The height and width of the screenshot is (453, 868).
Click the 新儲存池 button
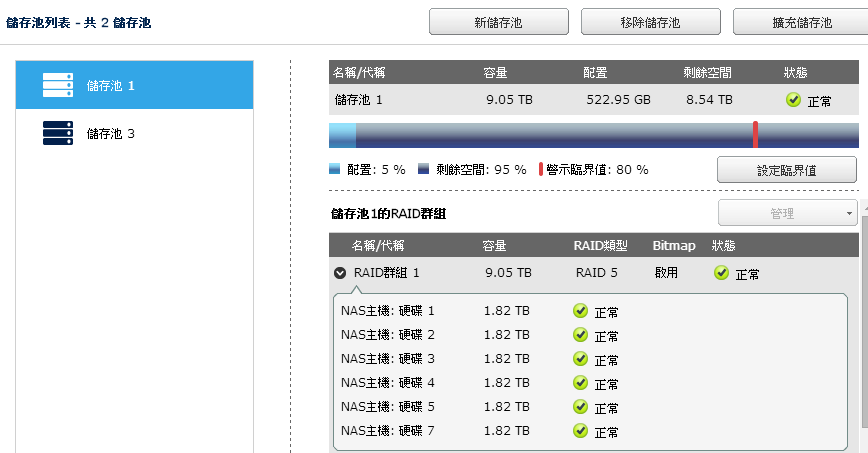tap(498, 22)
